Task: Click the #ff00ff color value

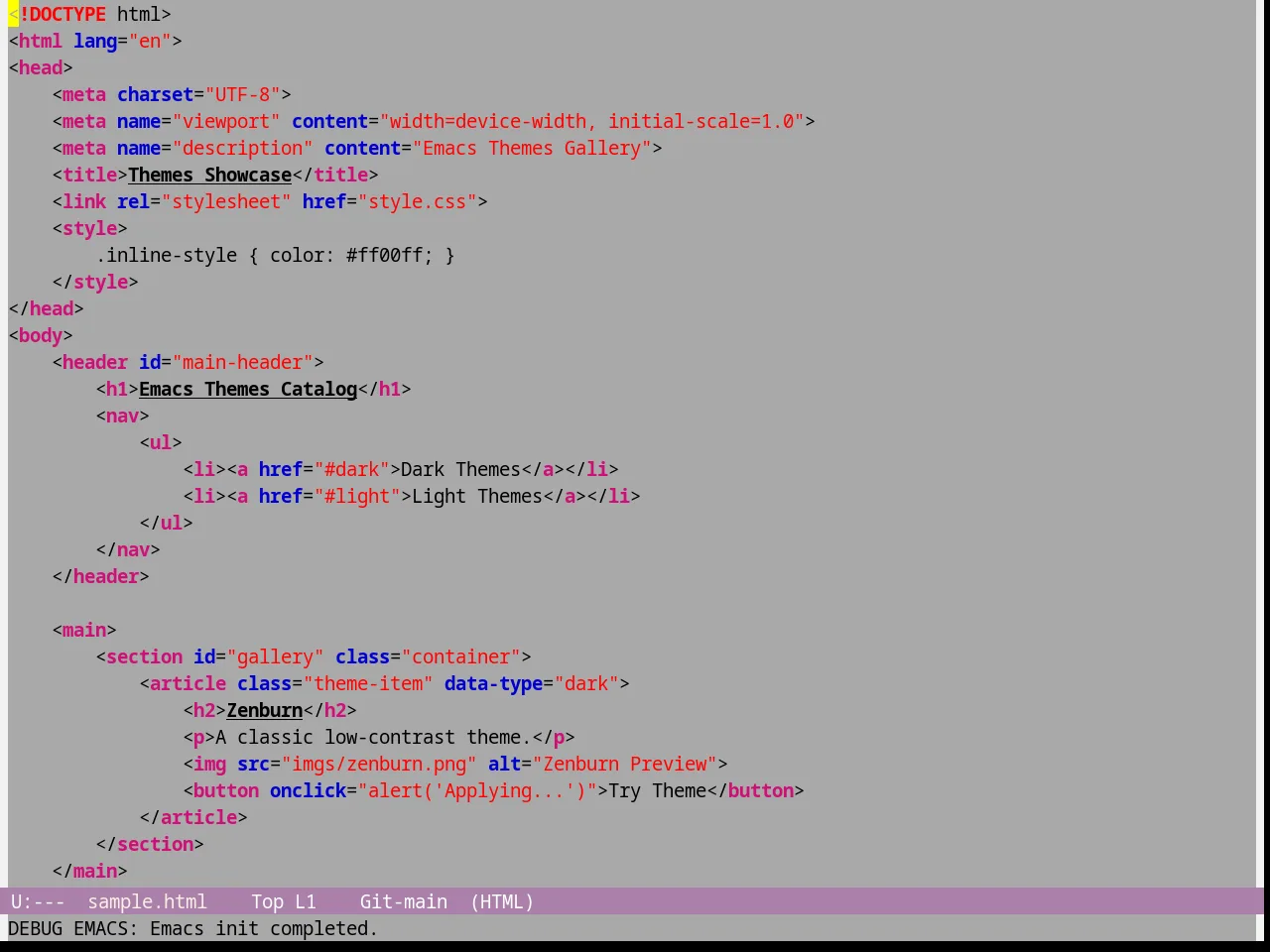Action: (384, 255)
